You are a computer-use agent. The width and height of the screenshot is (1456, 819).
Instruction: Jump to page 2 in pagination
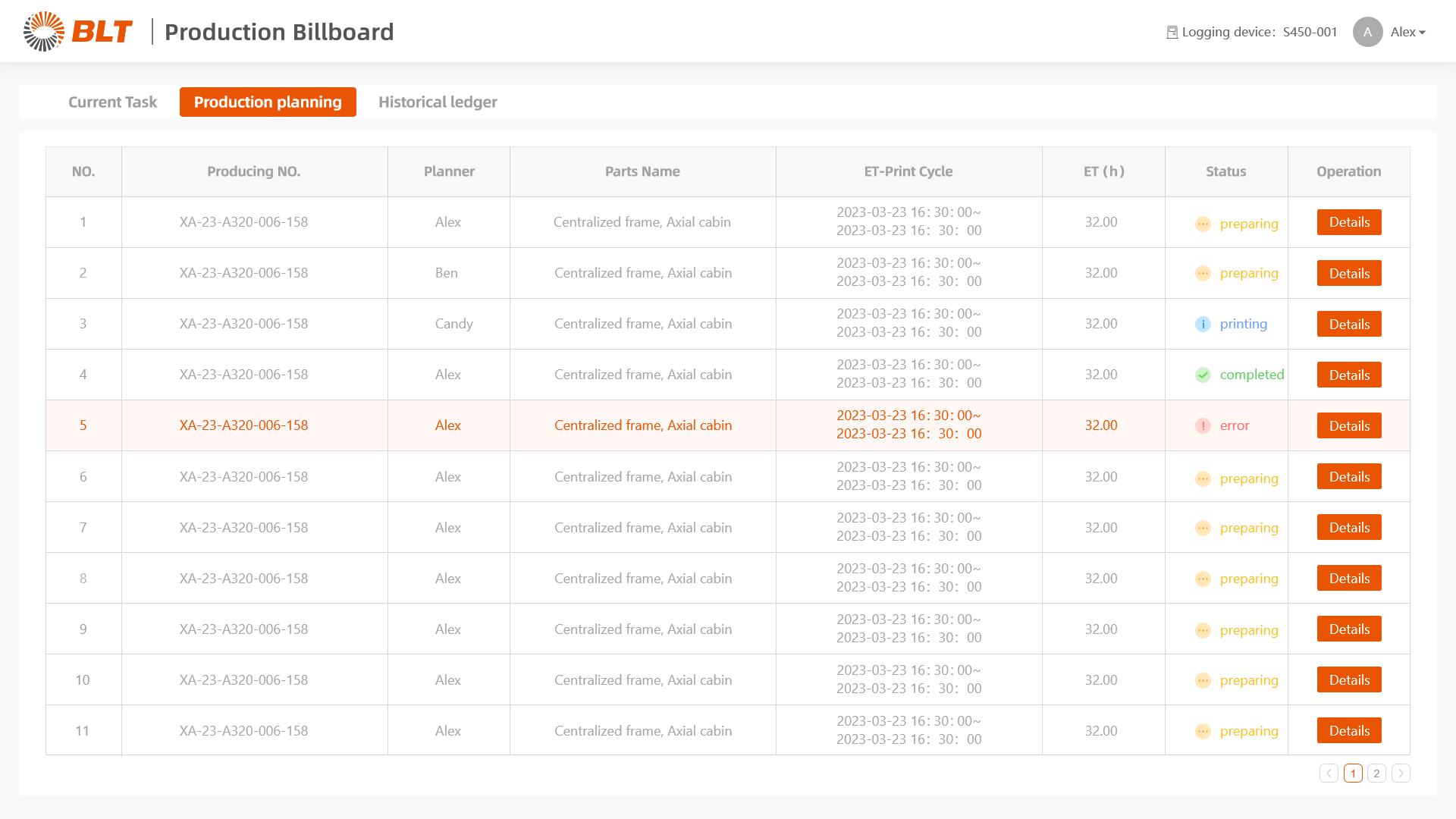1376,773
